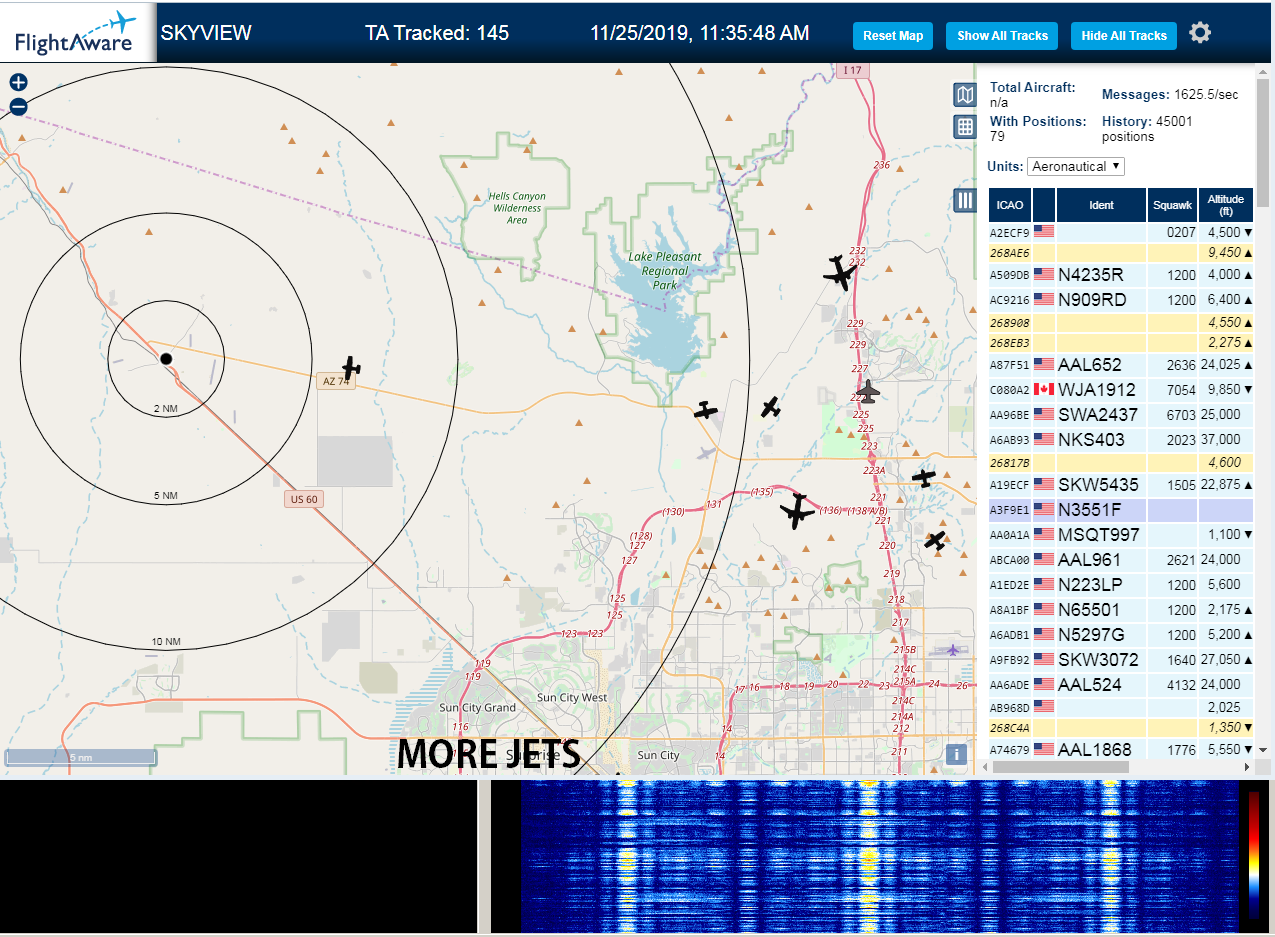Select yellow row with ICAO 268908

pos(1121,323)
